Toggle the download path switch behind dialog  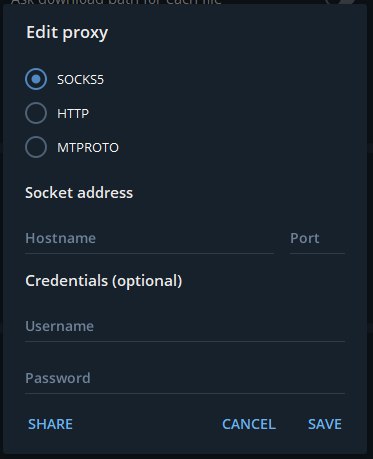click(340, 2)
